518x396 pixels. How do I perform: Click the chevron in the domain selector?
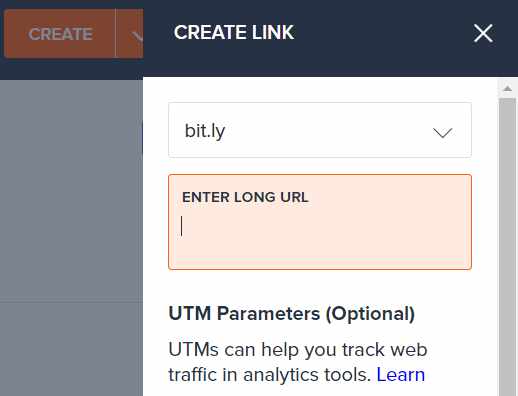click(442, 132)
